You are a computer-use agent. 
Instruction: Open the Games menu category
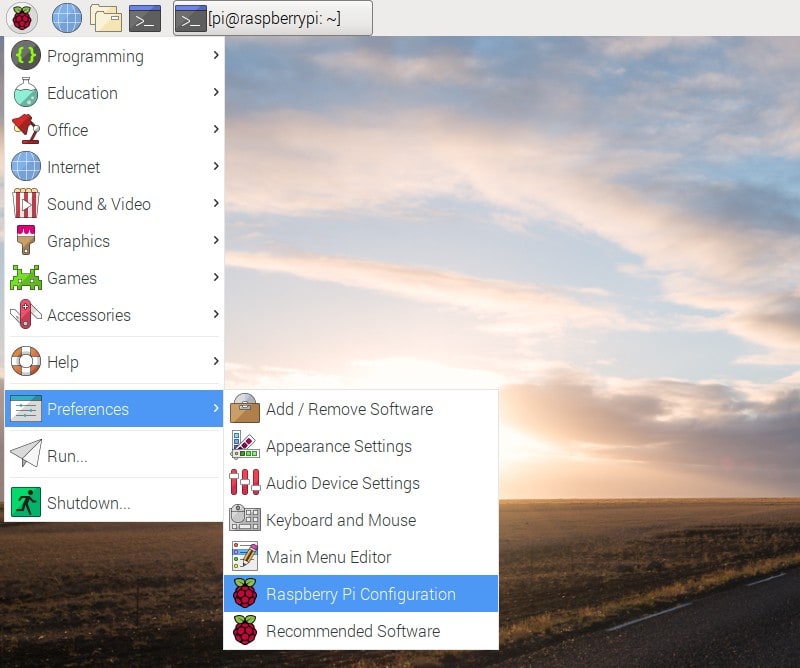[x=114, y=278]
